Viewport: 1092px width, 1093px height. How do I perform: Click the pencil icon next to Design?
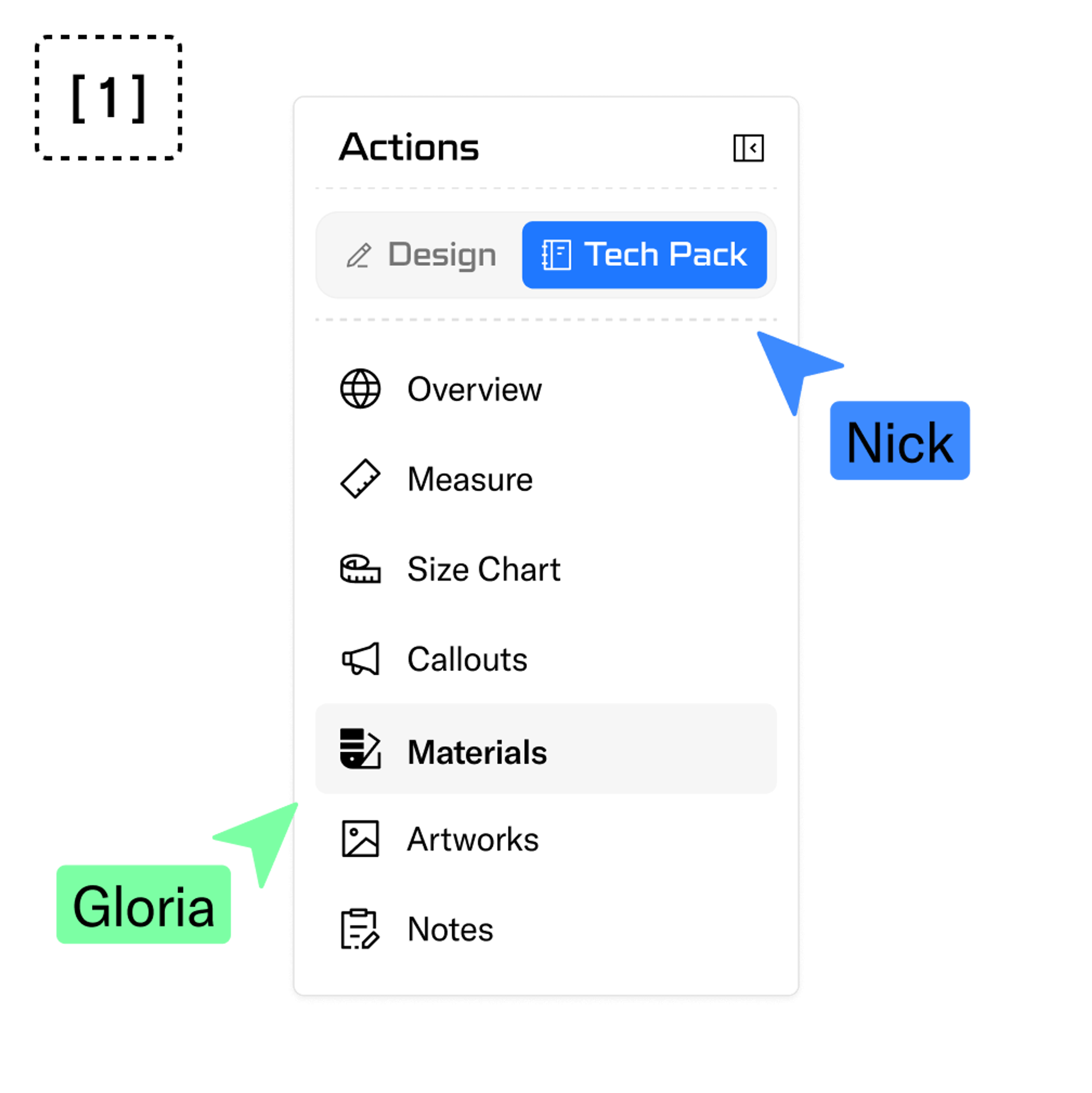[x=359, y=254]
